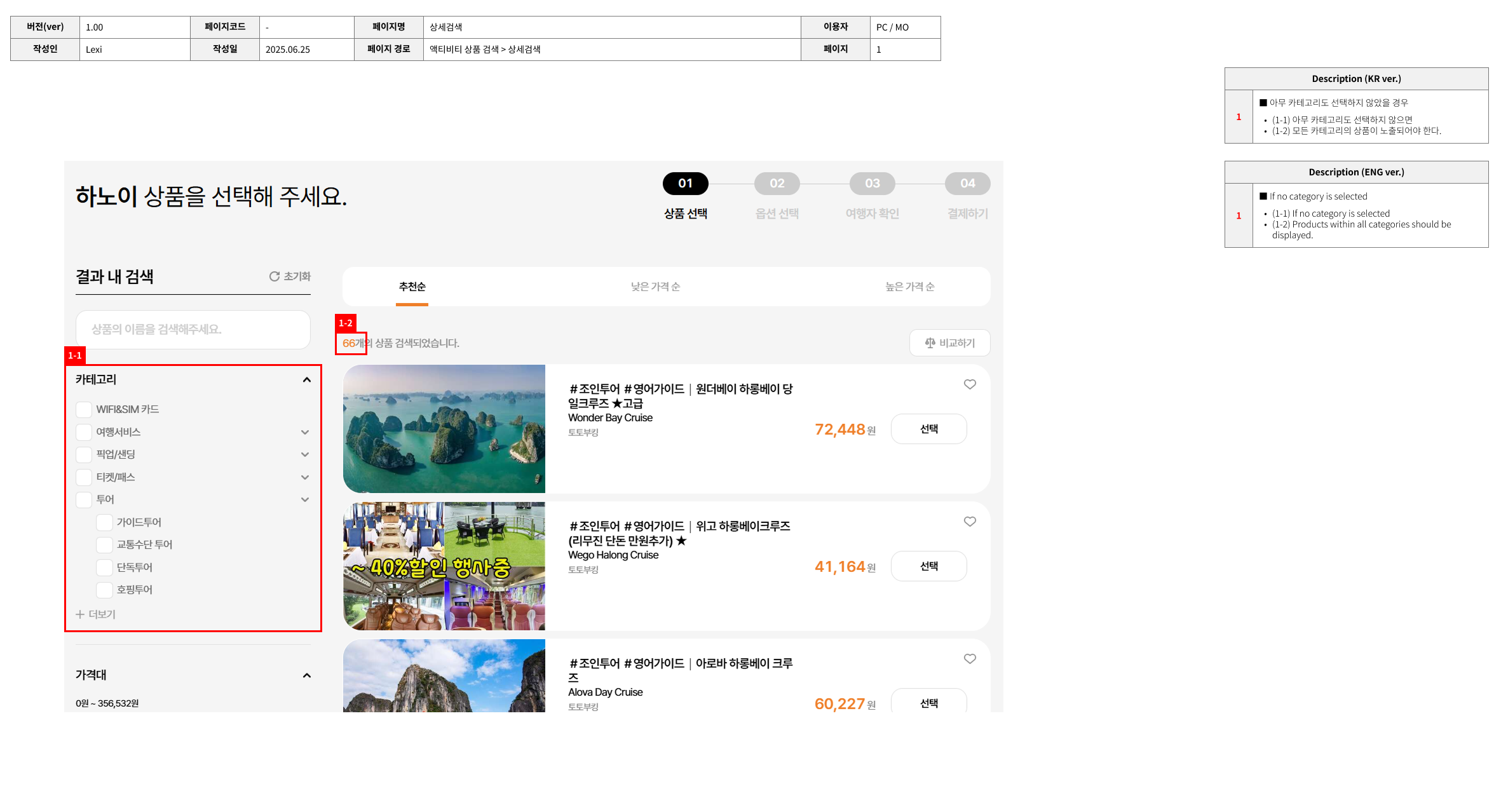1501x812 pixels.
Task: Click step 02 옵션 선택 indicator
Action: pos(777,184)
